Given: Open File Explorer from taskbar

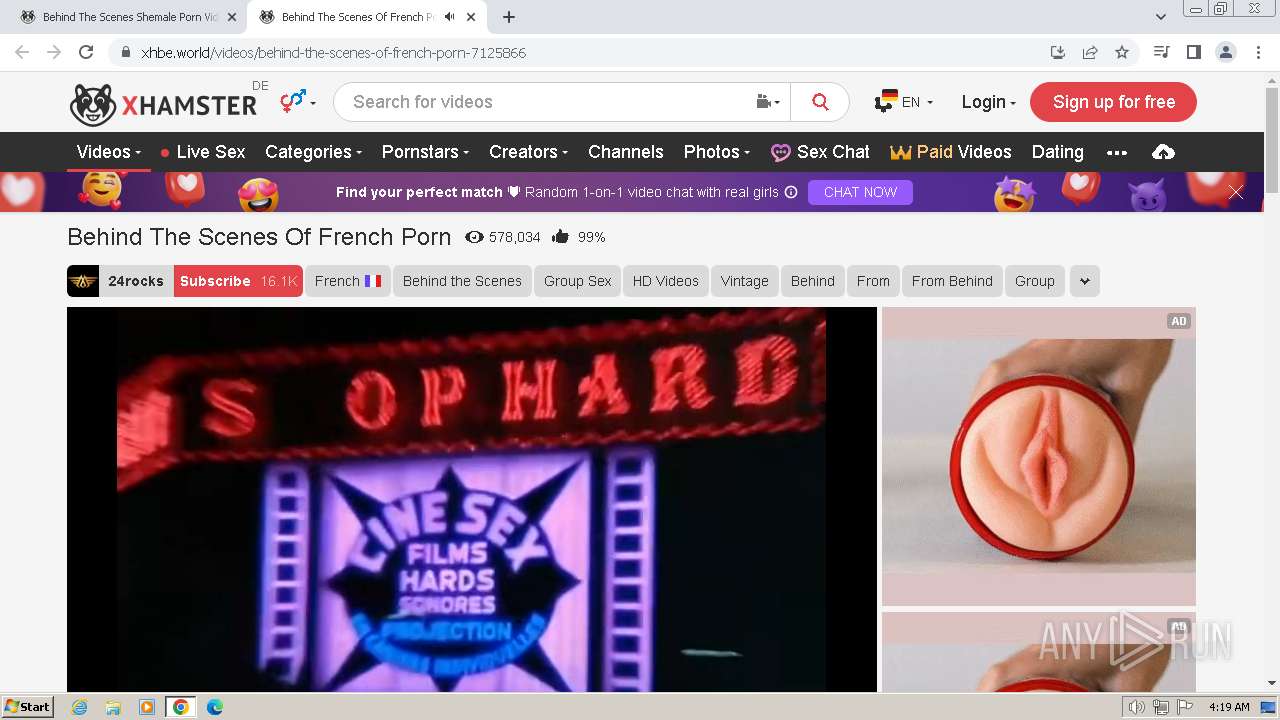Looking at the screenshot, I should (113, 707).
